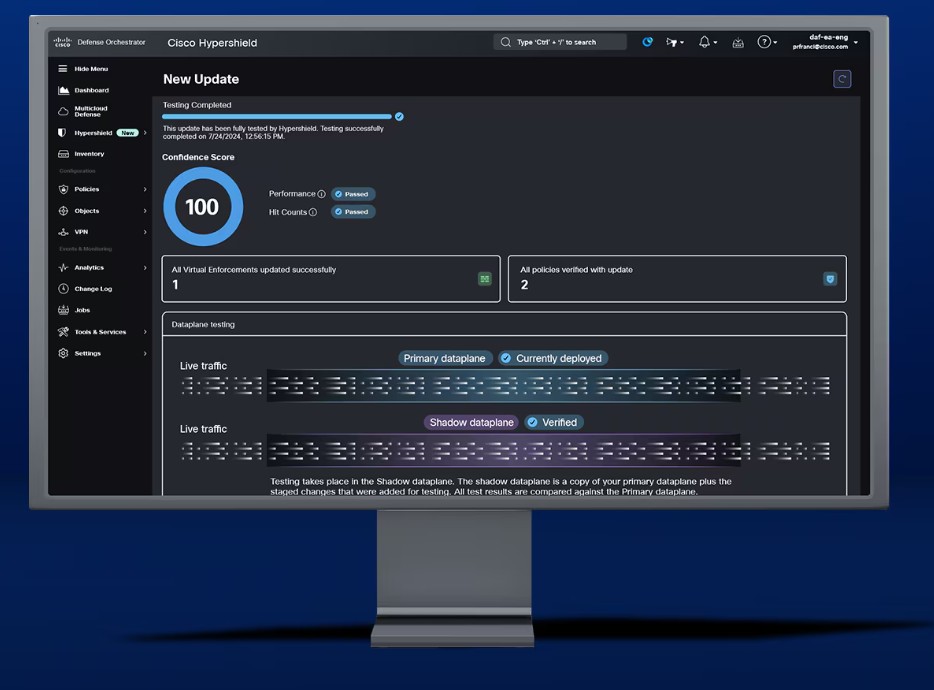This screenshot has height=690, width=934.
Task: Open the notifications bell icon
Action: coord(704,42)
